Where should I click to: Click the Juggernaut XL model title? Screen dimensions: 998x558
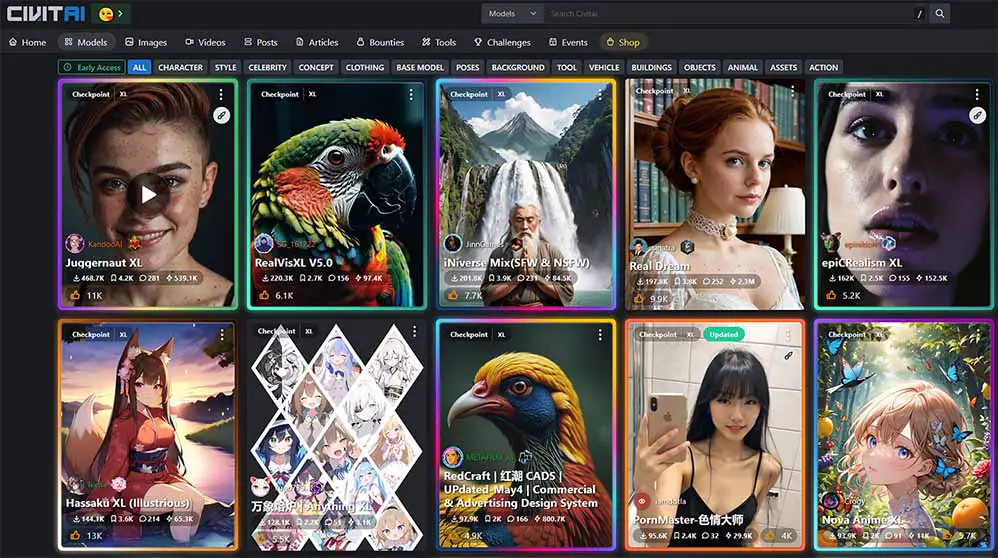104,263
